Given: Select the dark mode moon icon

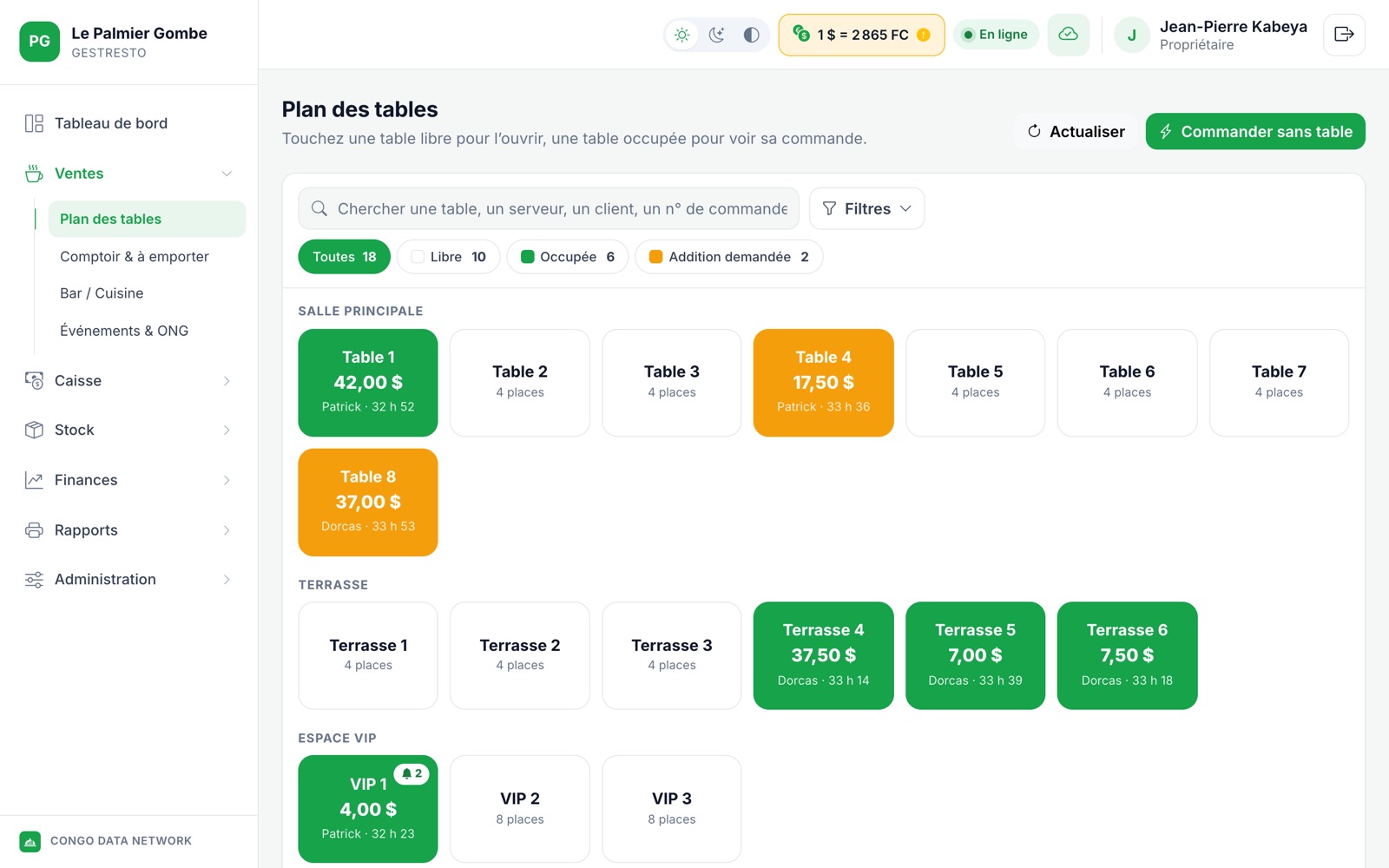Looking at the screenshot, I should [x=717, y=35].
